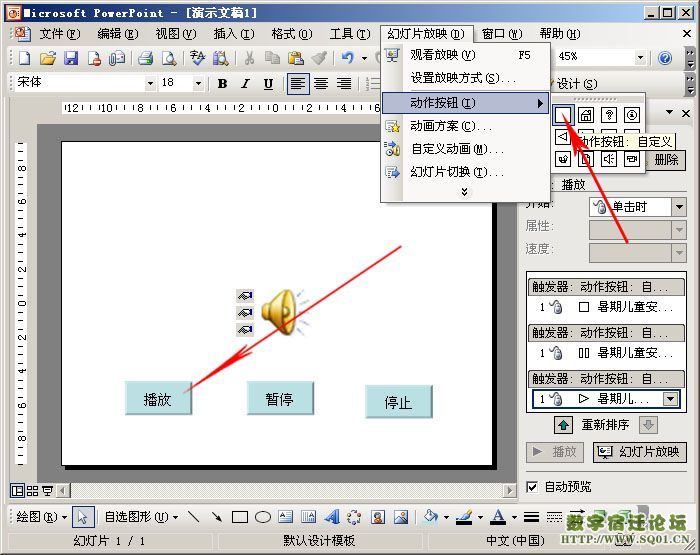Toggle center text alignment
Image resolution: width=700 pixels, height=555 pixels.
(x=321, y=83)
